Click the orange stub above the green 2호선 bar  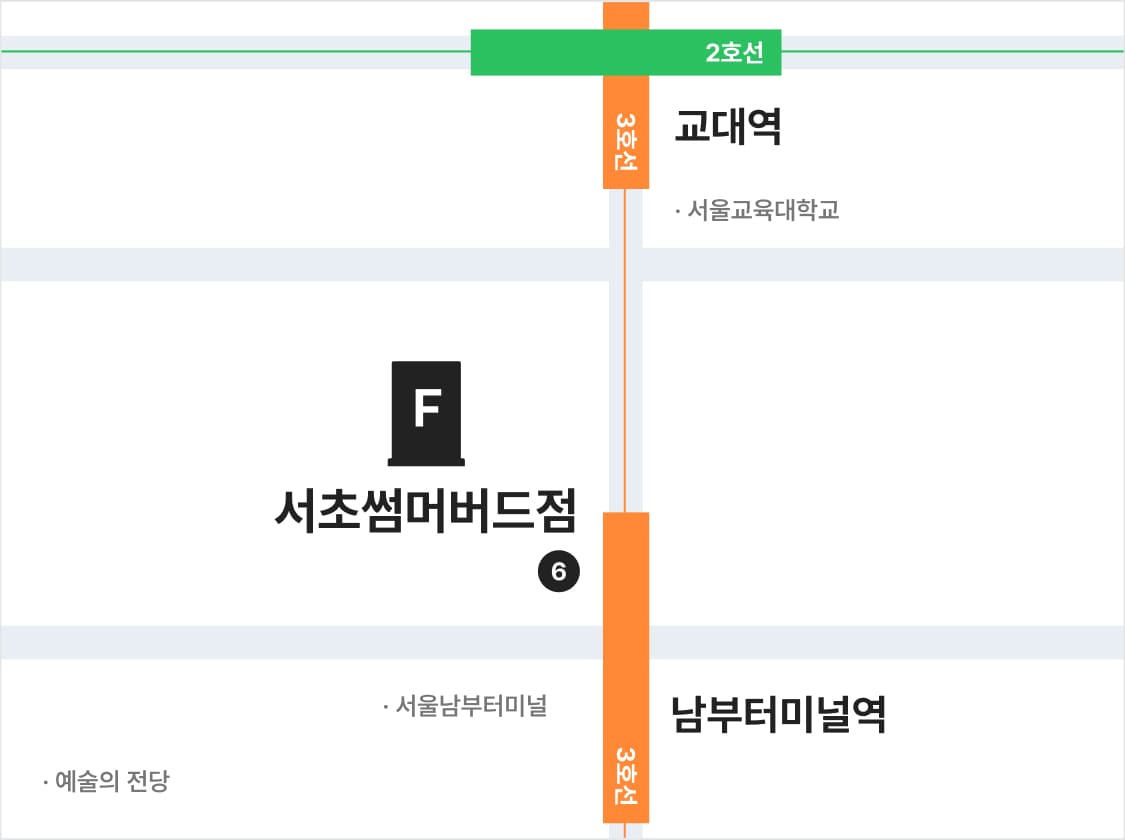626,15
